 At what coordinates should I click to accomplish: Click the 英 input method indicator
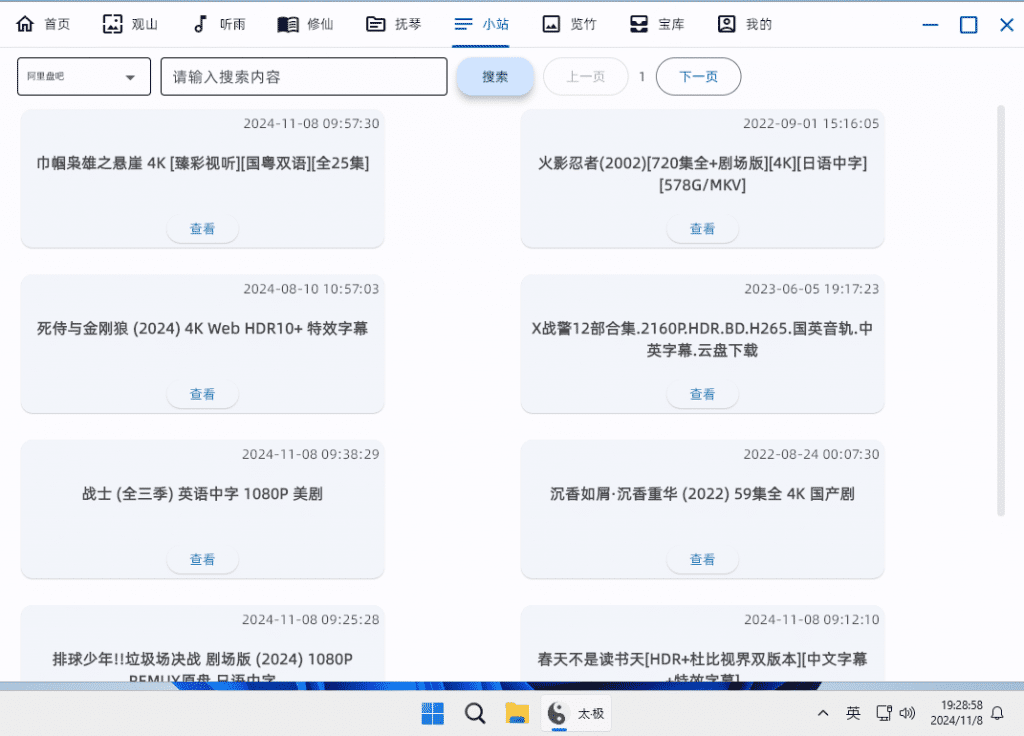853,713
